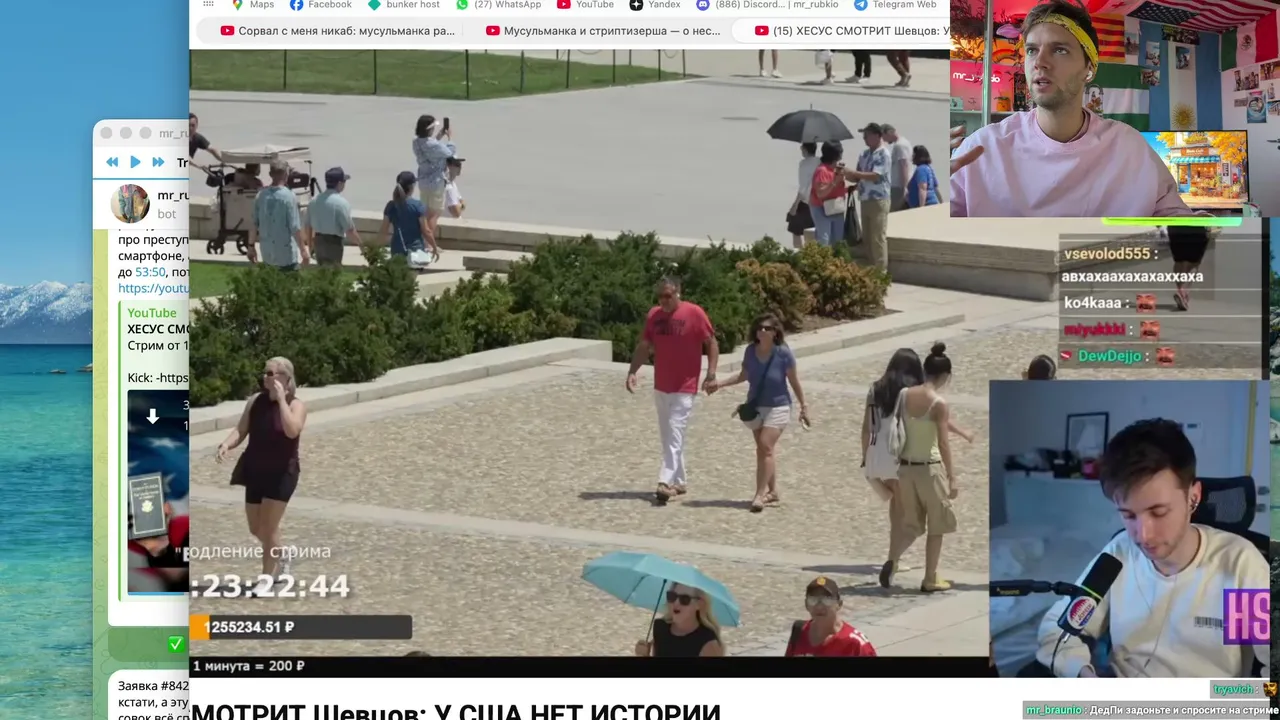This screenshot has width=1280, height=720.
Task: Click chat username vsevolod555
Action: (1109, 254)
